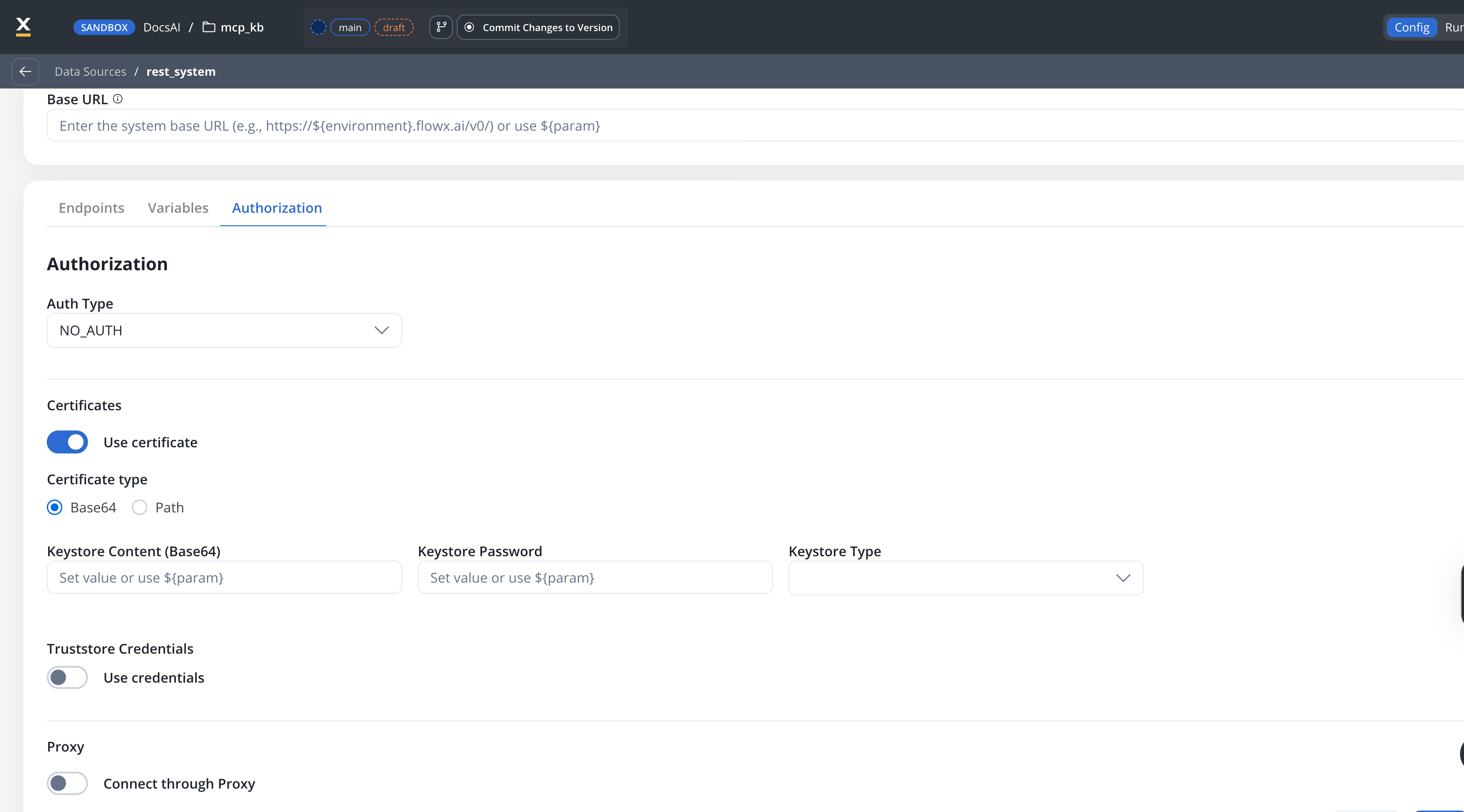
Task: Switch to the Endpoints tab
Action: [92, 208]
